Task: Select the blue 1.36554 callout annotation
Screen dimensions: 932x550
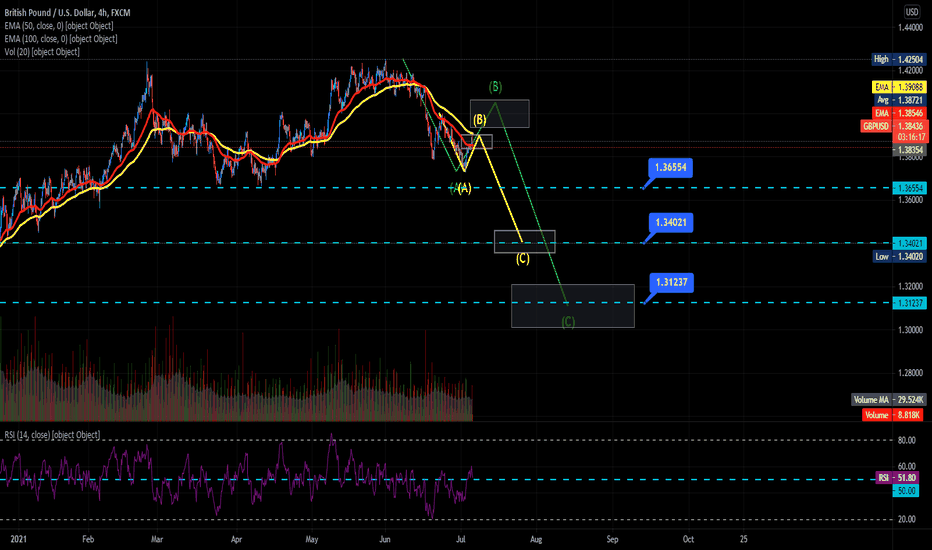Action: pyautogui.click(x=670, y=168)
